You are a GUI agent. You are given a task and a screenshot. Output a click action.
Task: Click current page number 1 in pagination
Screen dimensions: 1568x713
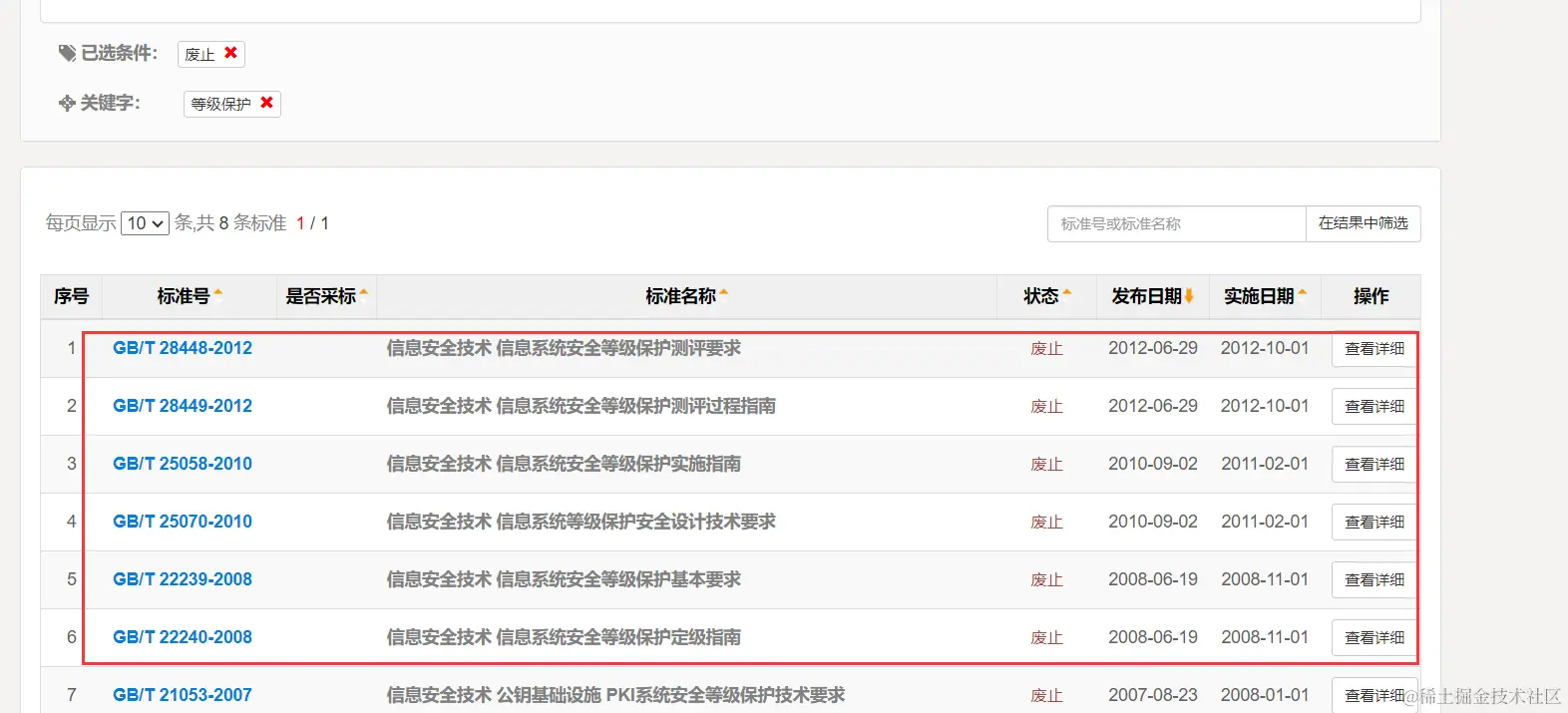pos(300,223)
